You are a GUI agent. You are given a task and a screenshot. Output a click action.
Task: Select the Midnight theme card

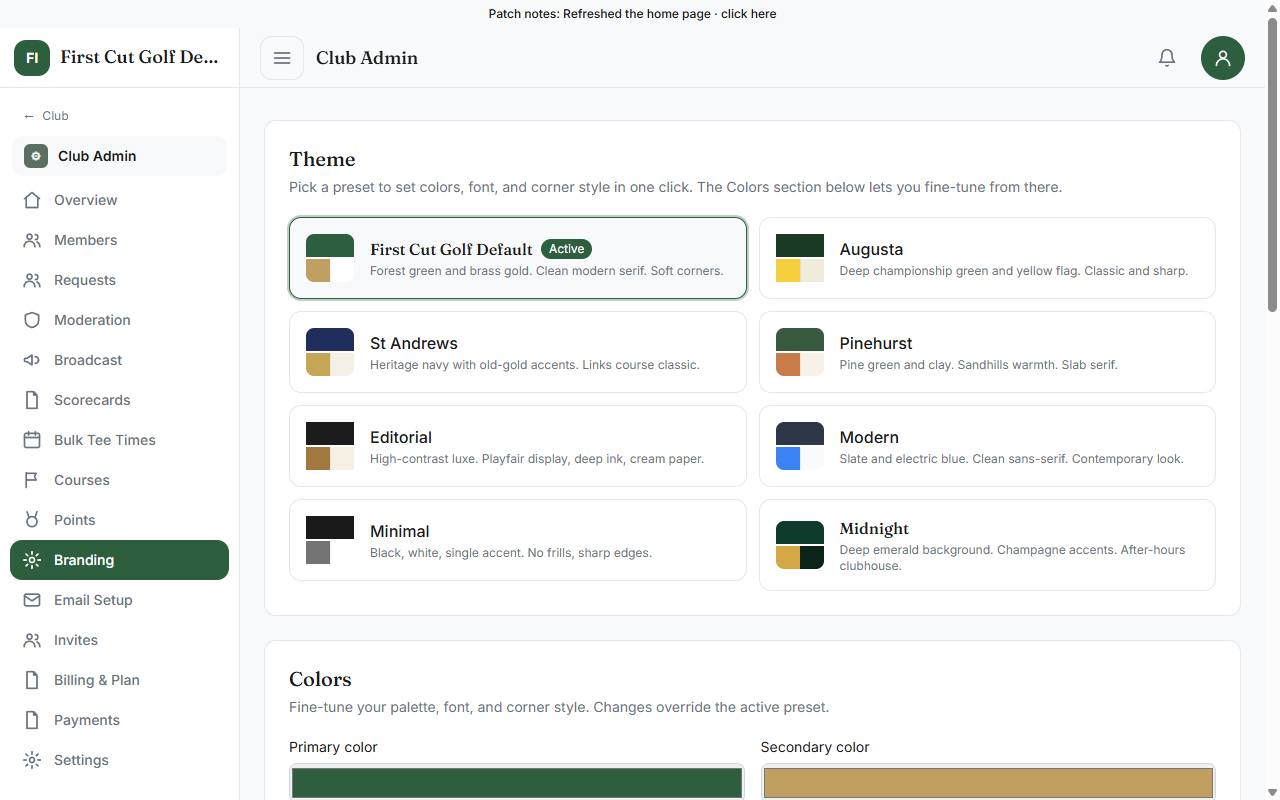987,545
